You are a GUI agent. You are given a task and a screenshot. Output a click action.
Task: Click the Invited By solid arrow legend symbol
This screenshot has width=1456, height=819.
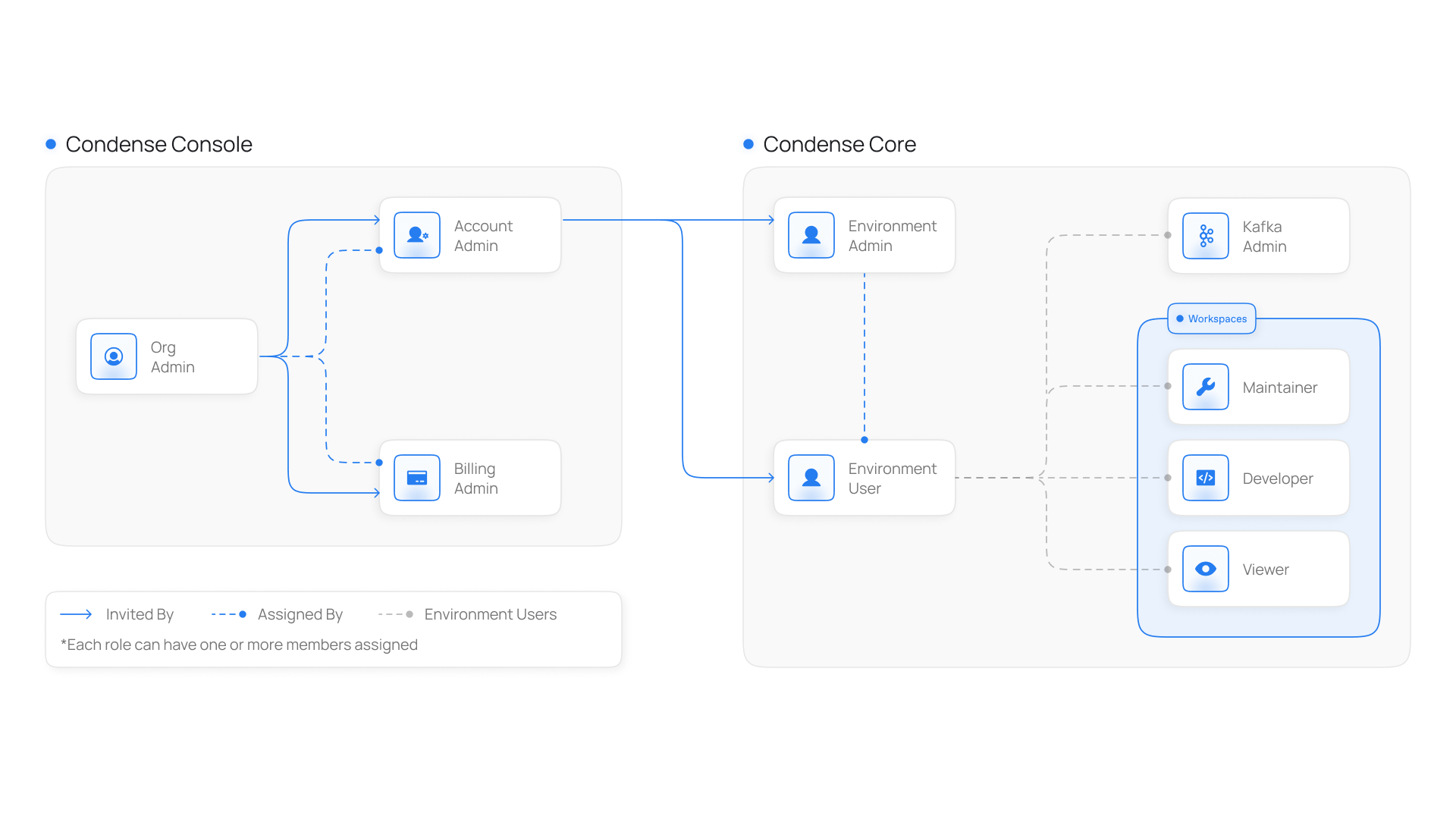click(76, 614)
